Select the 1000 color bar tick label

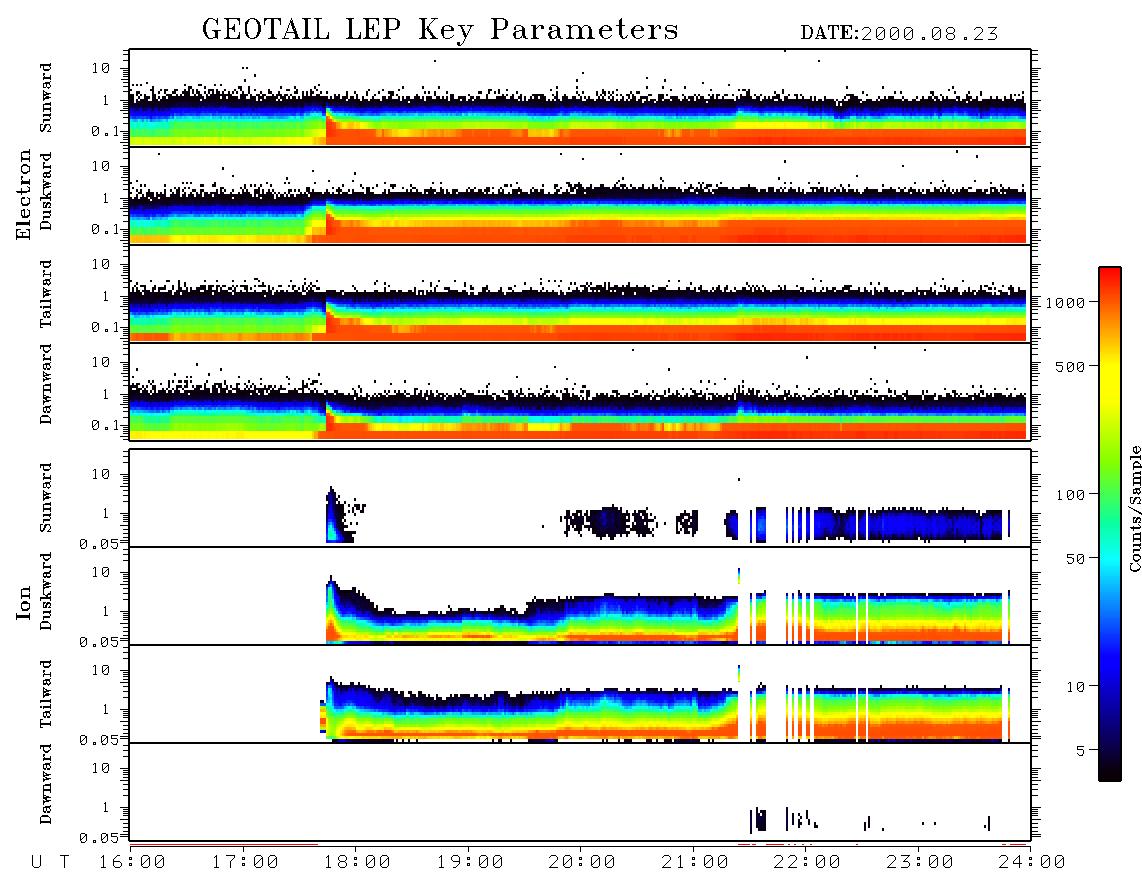click(1065, 302)
